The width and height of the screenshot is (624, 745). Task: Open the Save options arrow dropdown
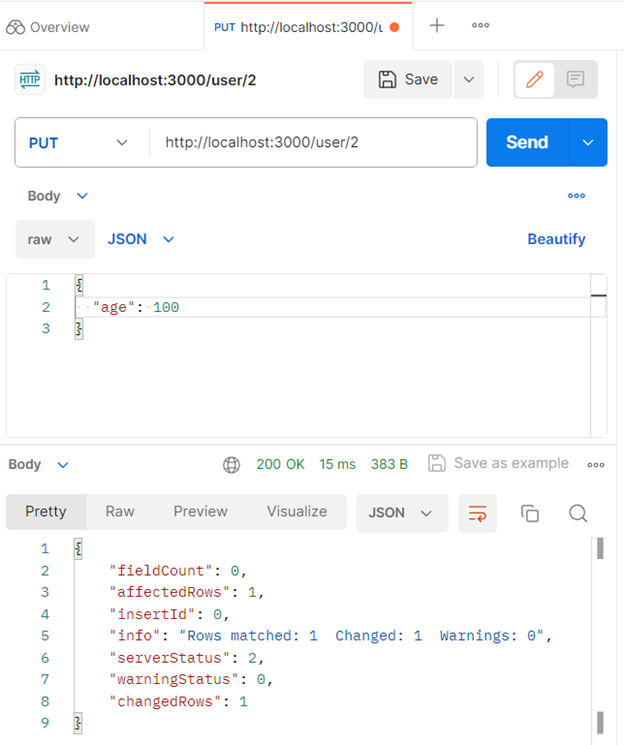click(x=468, y=80)
